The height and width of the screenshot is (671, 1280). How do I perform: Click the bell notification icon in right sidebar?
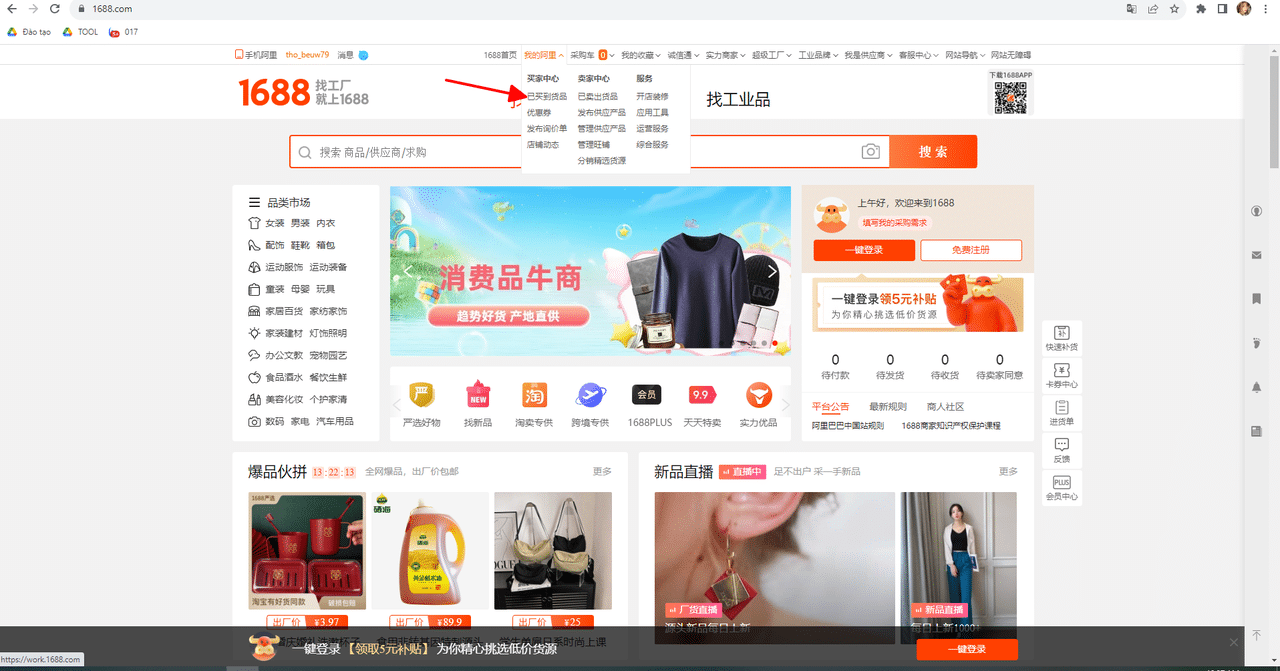point(1257,387)
